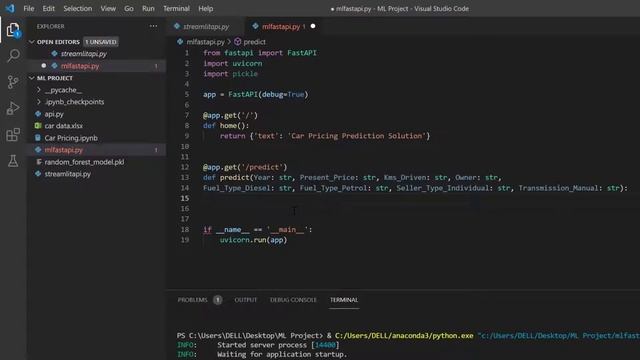Click the Python icon beside api.py

[38, 114]
